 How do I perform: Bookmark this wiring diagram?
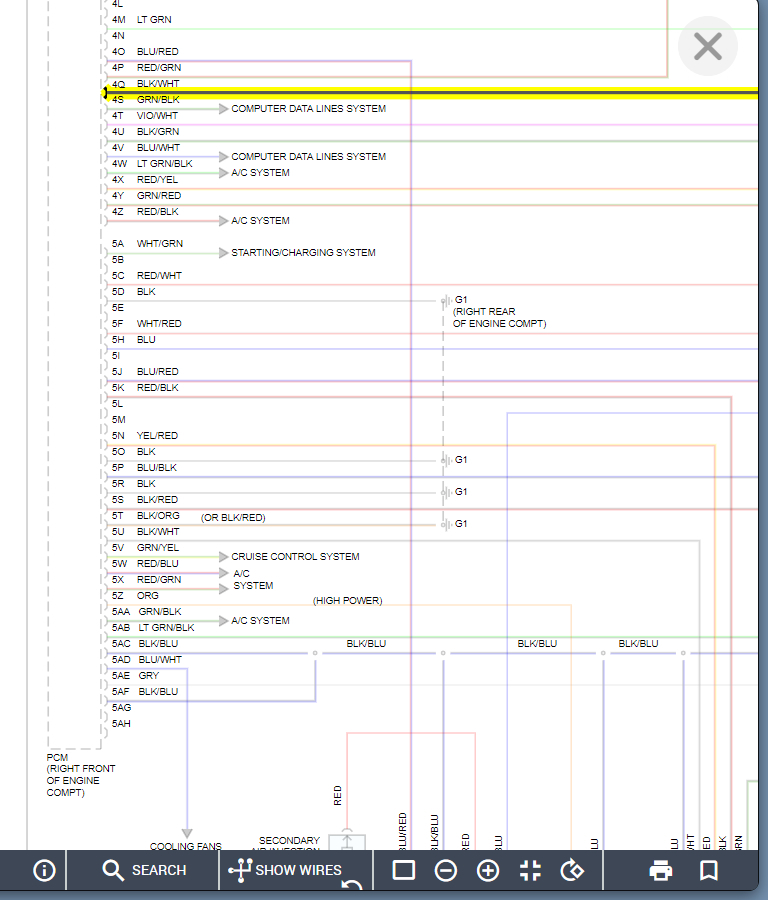(709, 870)
